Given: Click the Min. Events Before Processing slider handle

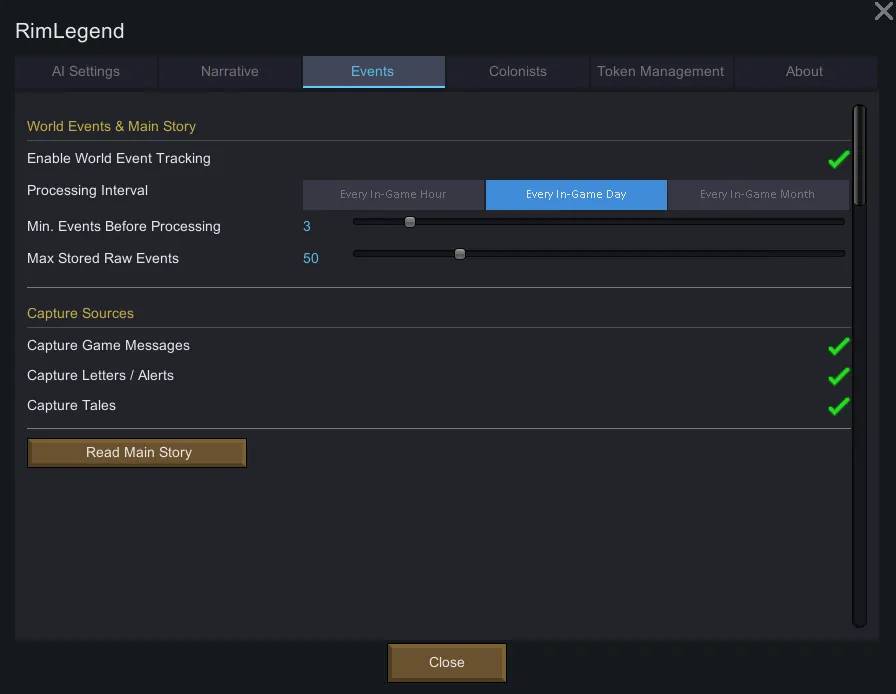Looking at the screenshot, I should [x=410, y=222].
